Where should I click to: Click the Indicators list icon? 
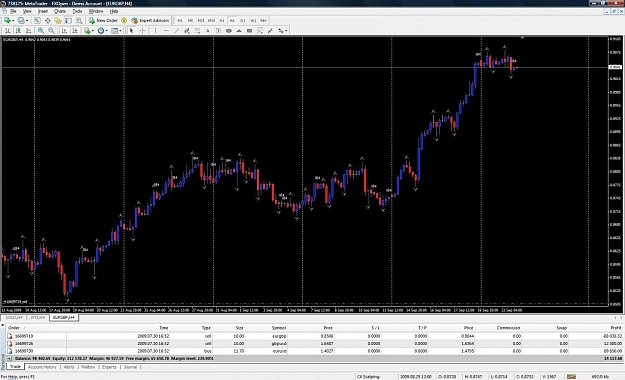pos(87,31)
